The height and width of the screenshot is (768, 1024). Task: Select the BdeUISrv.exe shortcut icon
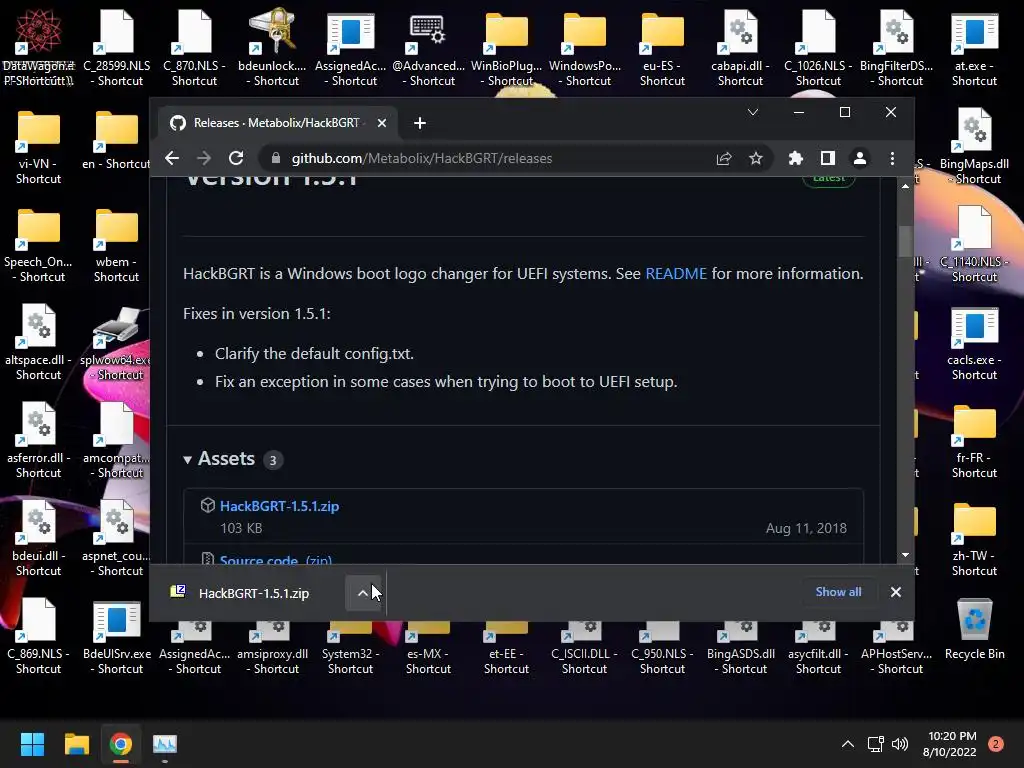point(116,636)
